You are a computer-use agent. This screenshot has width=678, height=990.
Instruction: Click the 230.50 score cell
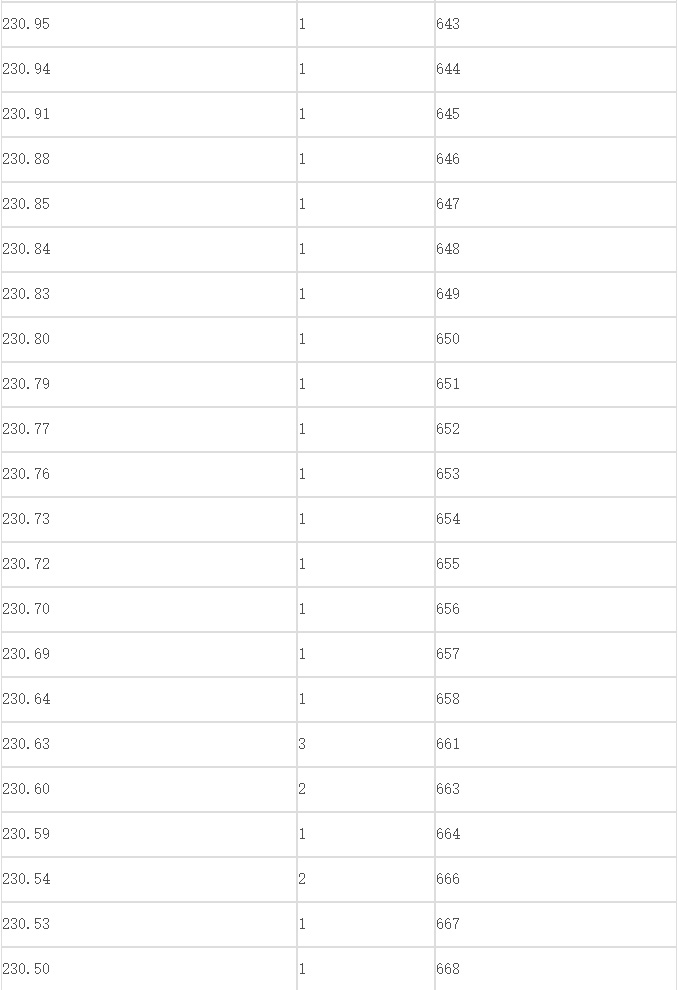tap(149, 969)
